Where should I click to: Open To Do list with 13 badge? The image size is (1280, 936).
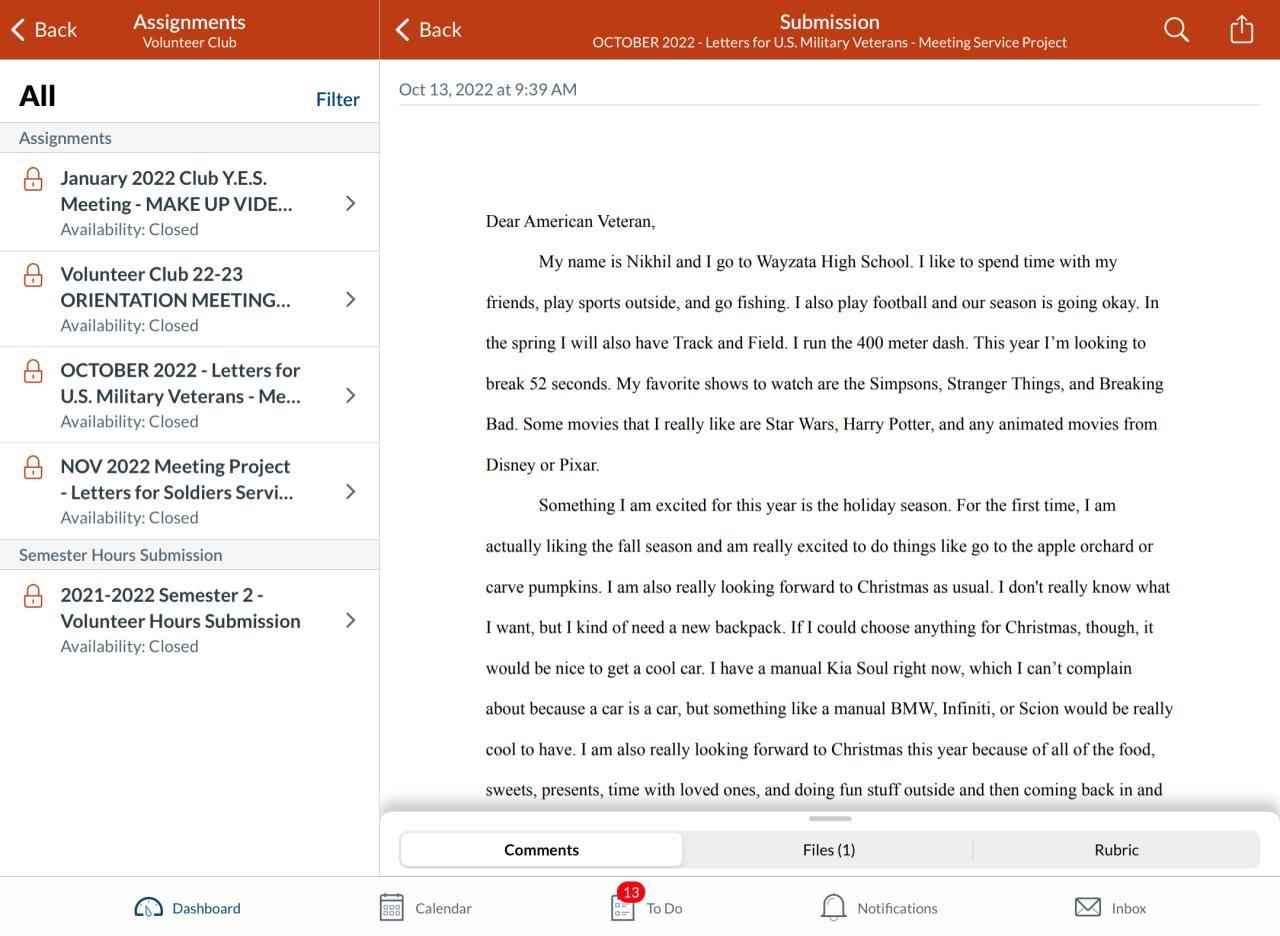tap(646, 906)
